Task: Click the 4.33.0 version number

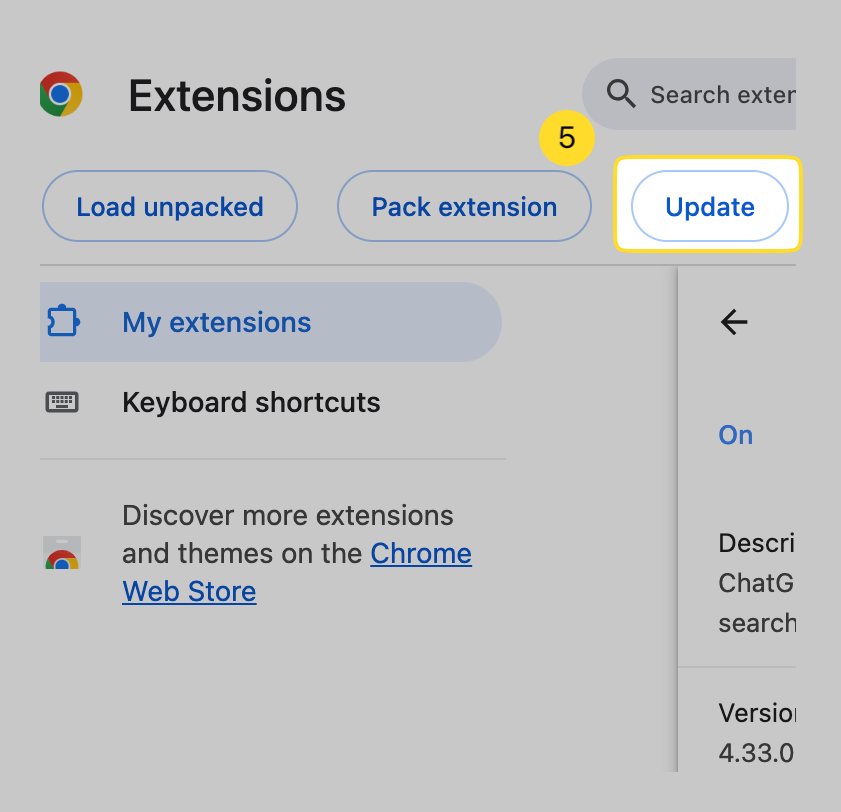Action: coord(756,752)
